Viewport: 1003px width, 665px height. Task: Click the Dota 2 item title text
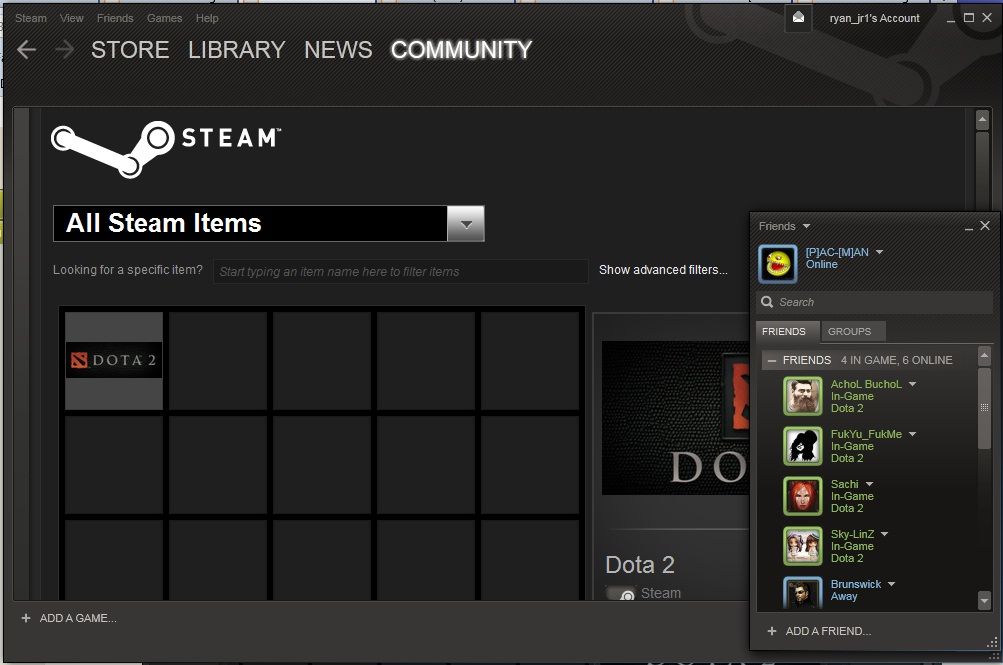tap(640, 565)
